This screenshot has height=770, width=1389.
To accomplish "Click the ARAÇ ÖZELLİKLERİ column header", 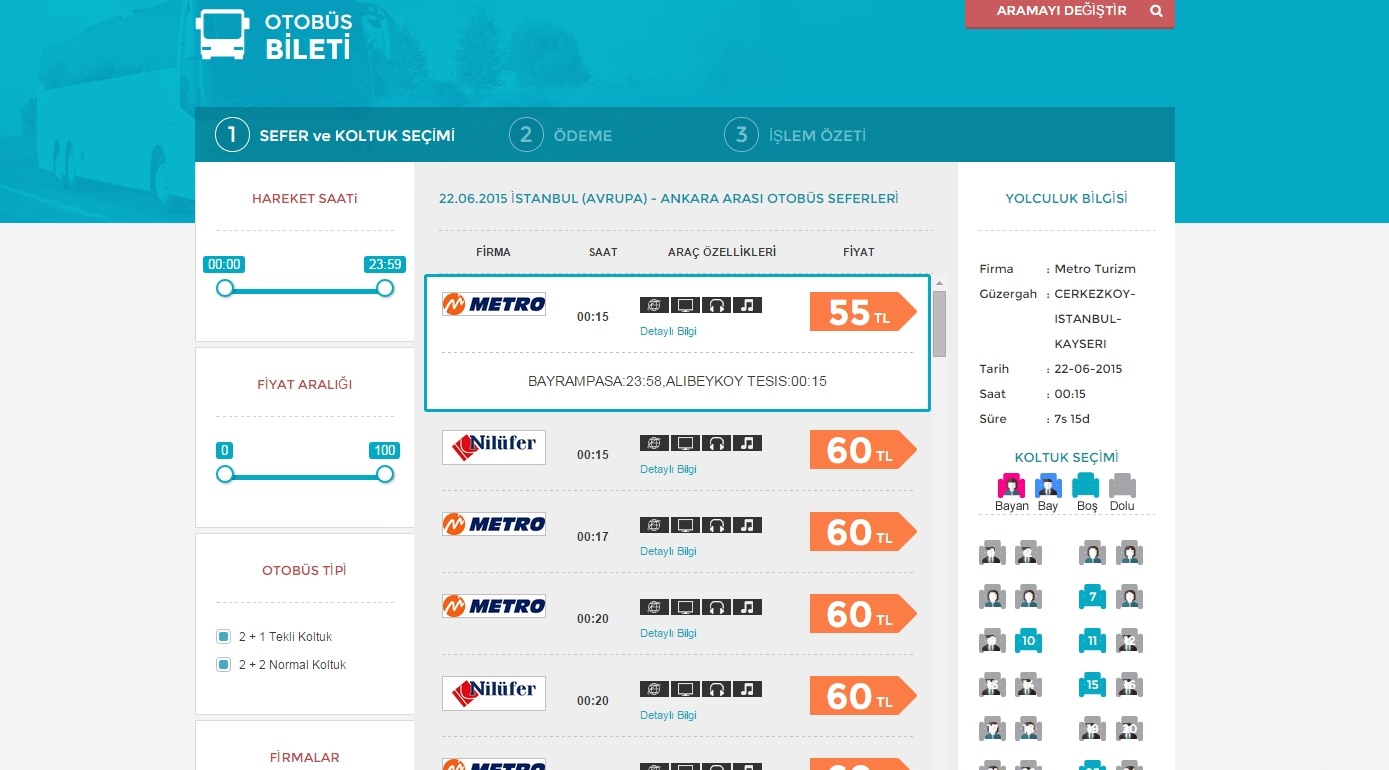I will pos(722,252).
